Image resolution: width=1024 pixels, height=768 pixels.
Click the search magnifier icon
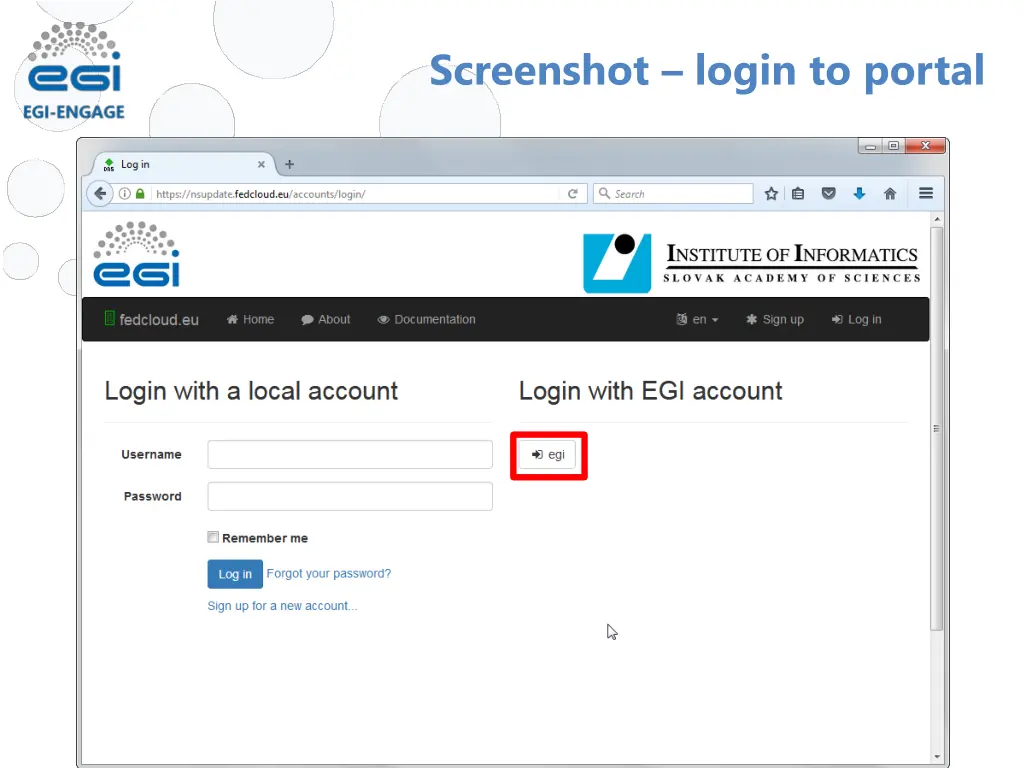point(604,193)
